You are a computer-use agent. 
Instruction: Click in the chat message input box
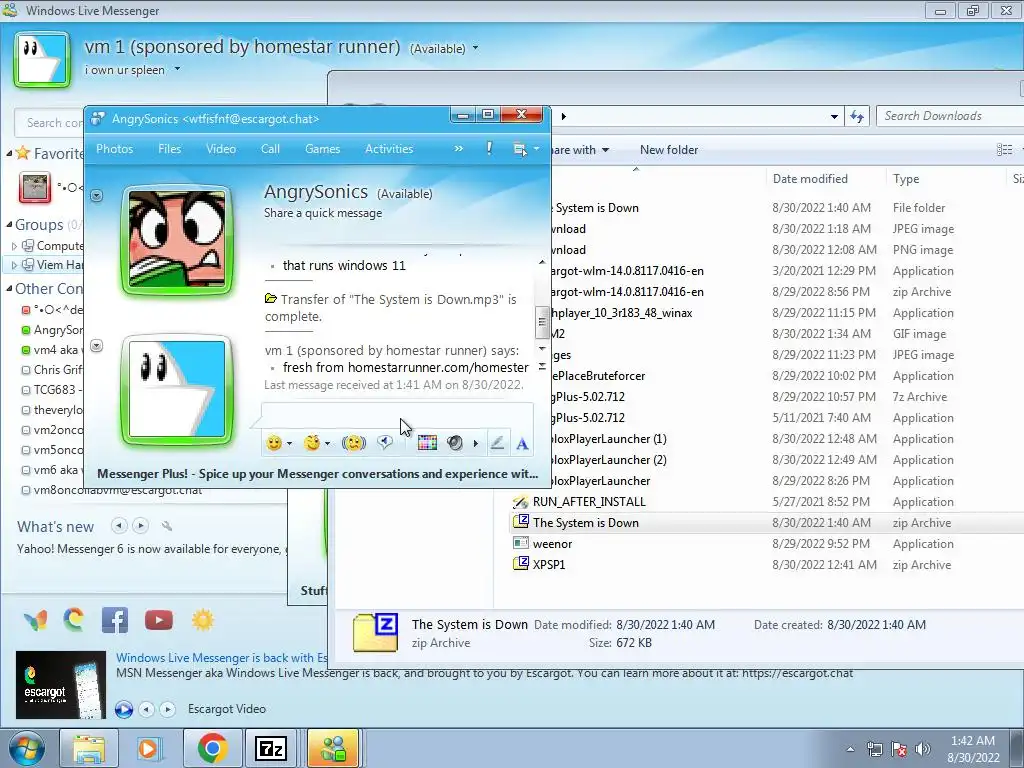point(397,416)
